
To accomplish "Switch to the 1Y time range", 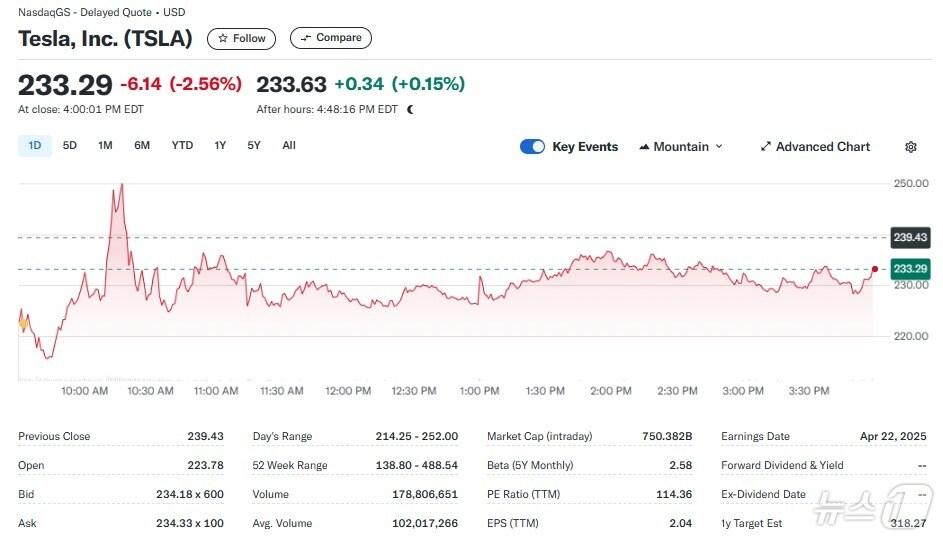I will (220, 146).
